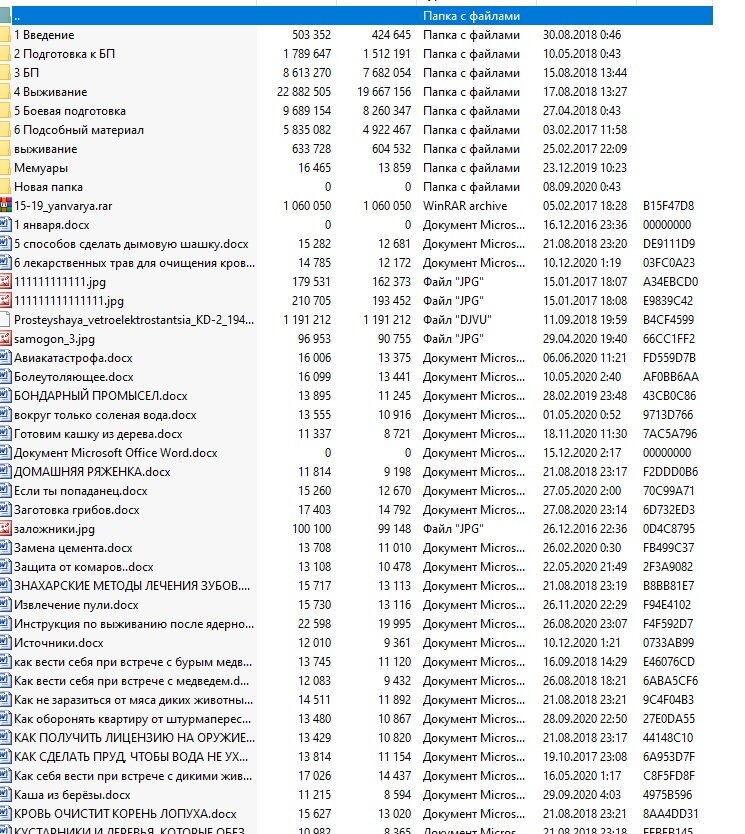Select 'КРОВЬ ОЧИСТИТ КОРЕНЬ ЛОПУХА.docx'
The width and height of the screenshot is (745, 834).
point(125,814)
